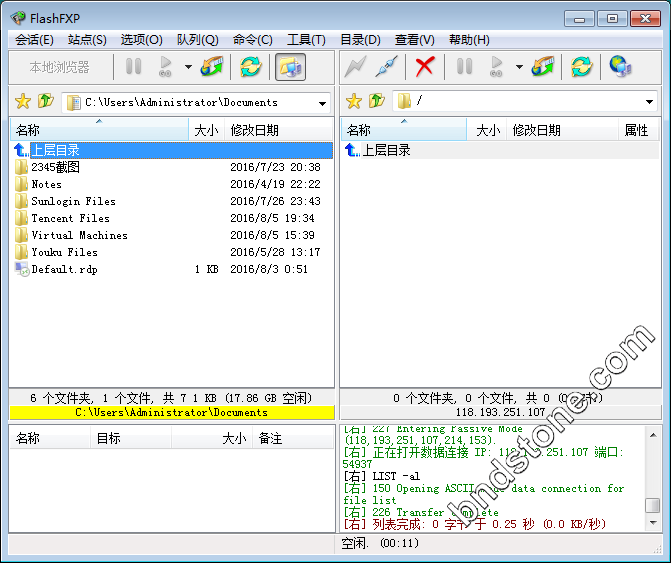Open the 队列(Q) menu
The width and height of the screenshot is (671, 563).
tap(198, 40)
